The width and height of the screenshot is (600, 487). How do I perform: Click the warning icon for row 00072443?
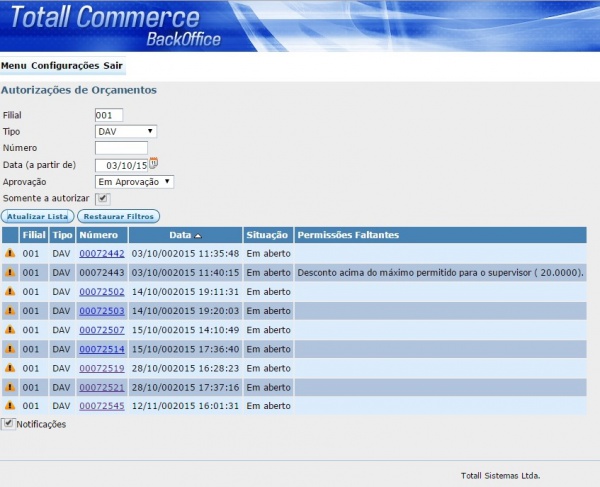pos(10,273)
